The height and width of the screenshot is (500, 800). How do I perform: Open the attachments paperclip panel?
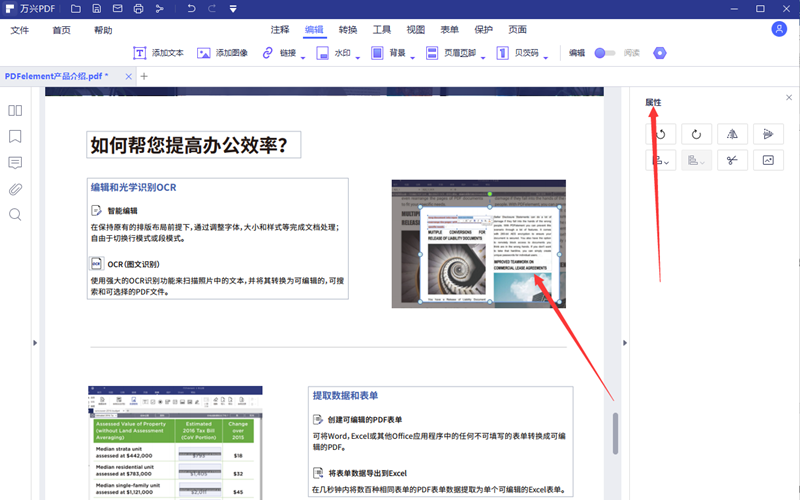(x=15, y=188)
